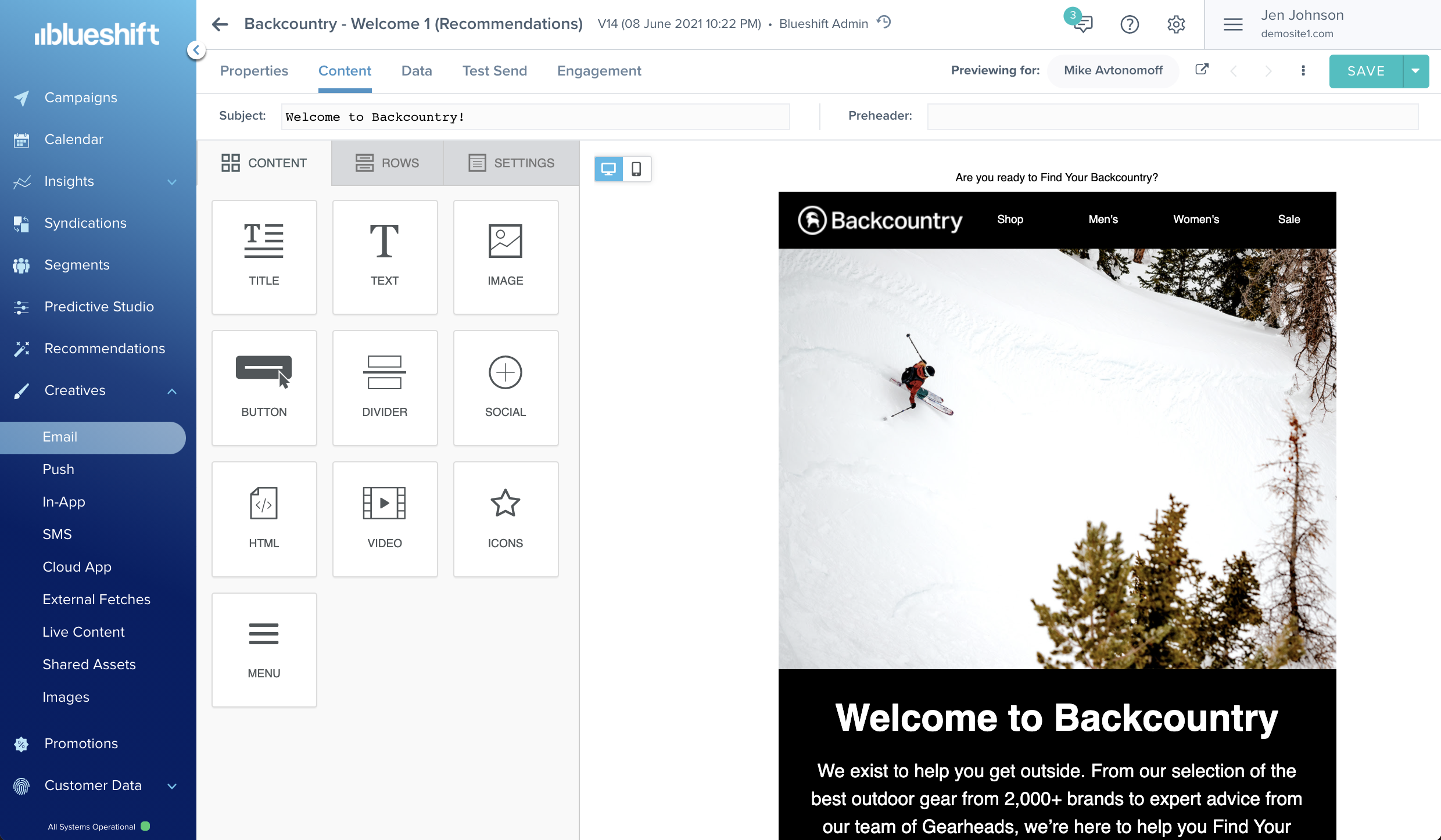The width and height of the screenshot is (1441, 840).
Task: Open the SETTINGS editor tab
Action: pyautogui.click(x=511, y=163)
